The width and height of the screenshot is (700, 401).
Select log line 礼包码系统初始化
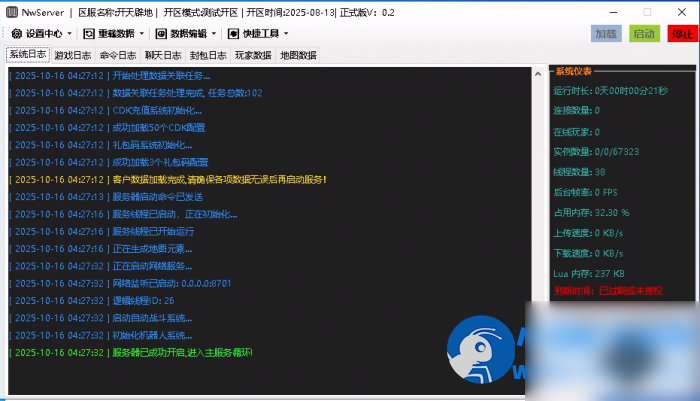coord(100,146)
